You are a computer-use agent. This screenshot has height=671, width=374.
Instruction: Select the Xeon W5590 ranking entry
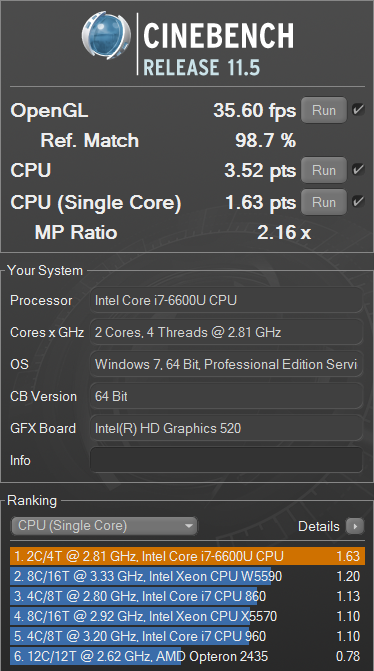pos(187,576)
